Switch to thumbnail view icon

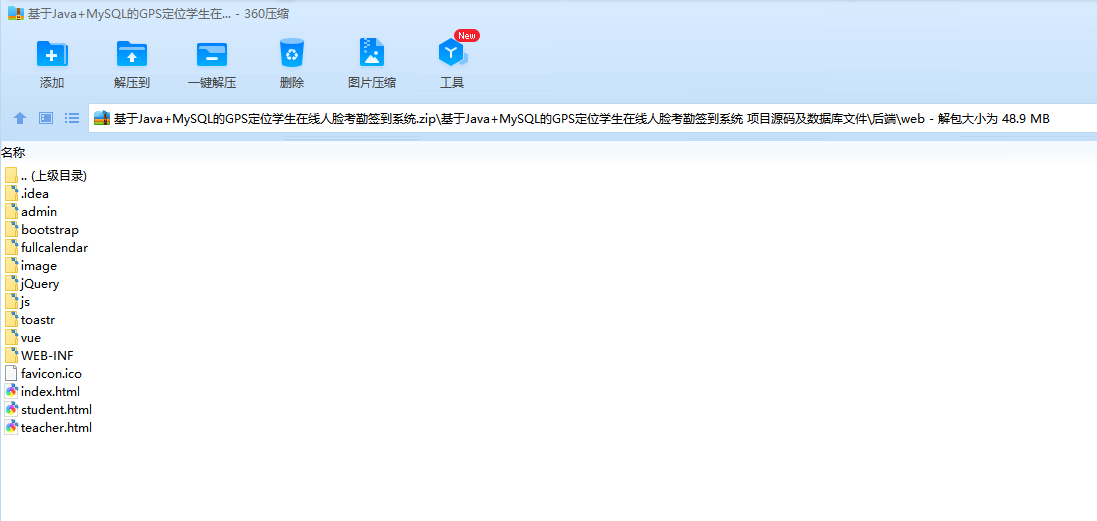45,118
